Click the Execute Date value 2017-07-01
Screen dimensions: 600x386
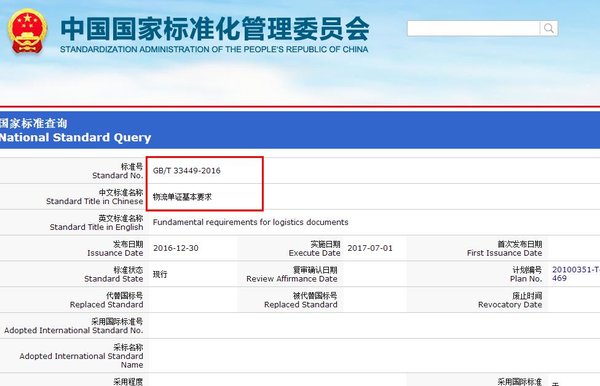370,248
